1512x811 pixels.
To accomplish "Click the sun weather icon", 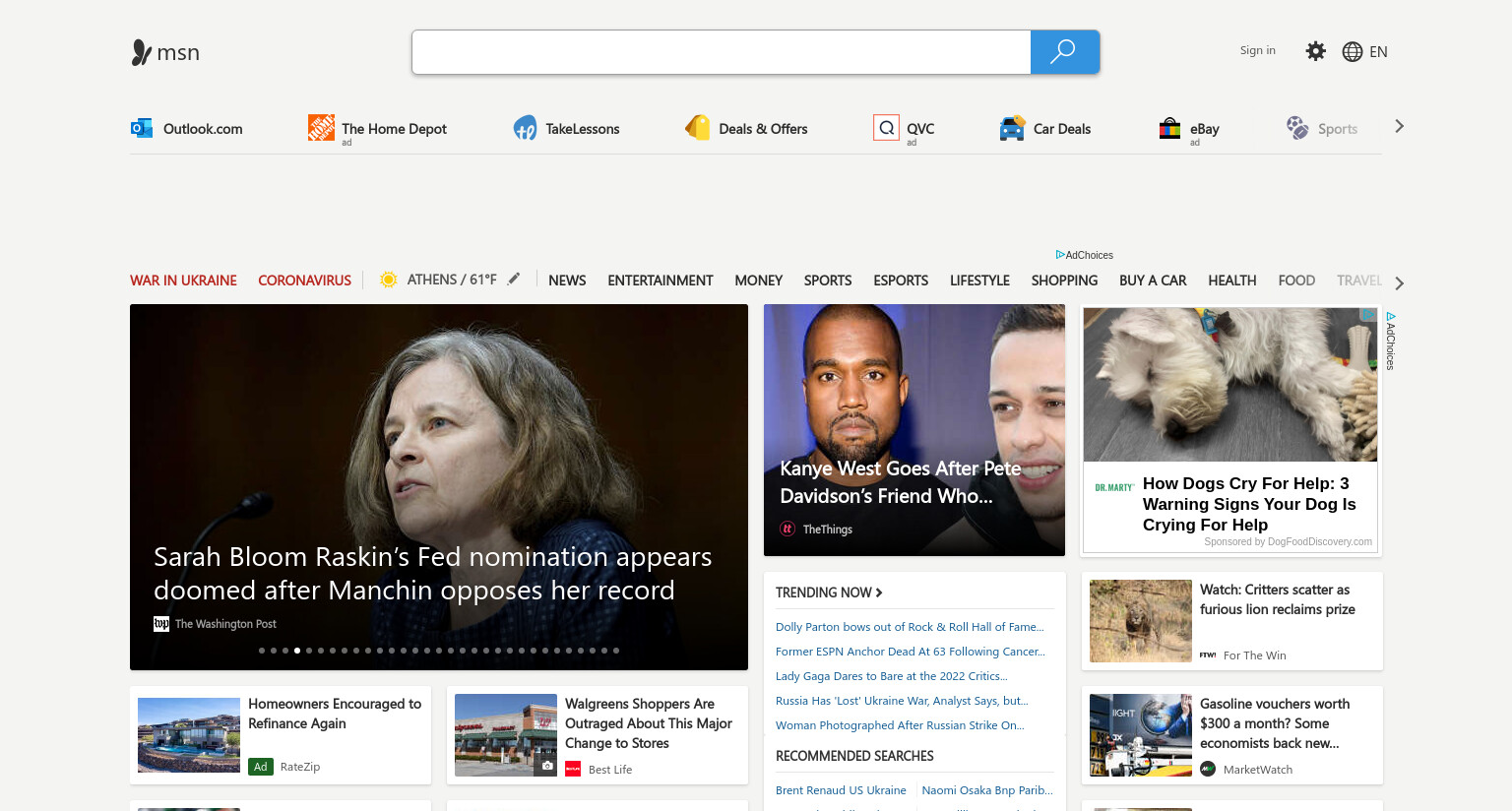I will click(389, 280).
